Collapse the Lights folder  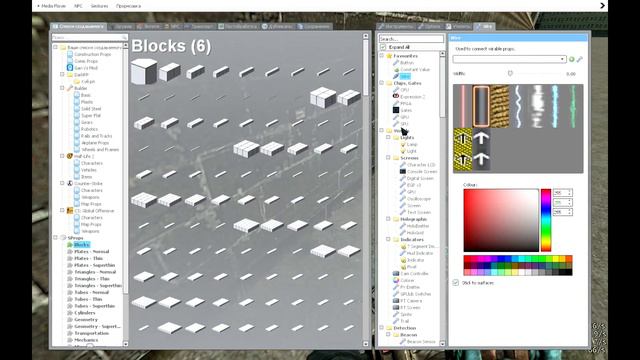389,138
